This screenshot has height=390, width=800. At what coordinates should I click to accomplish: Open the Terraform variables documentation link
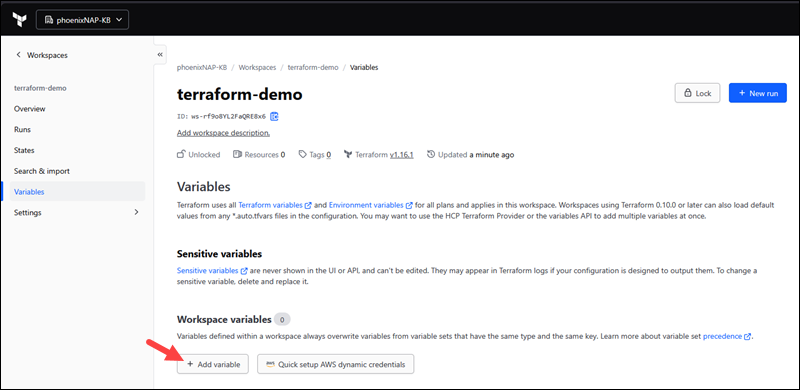point(275,205)
